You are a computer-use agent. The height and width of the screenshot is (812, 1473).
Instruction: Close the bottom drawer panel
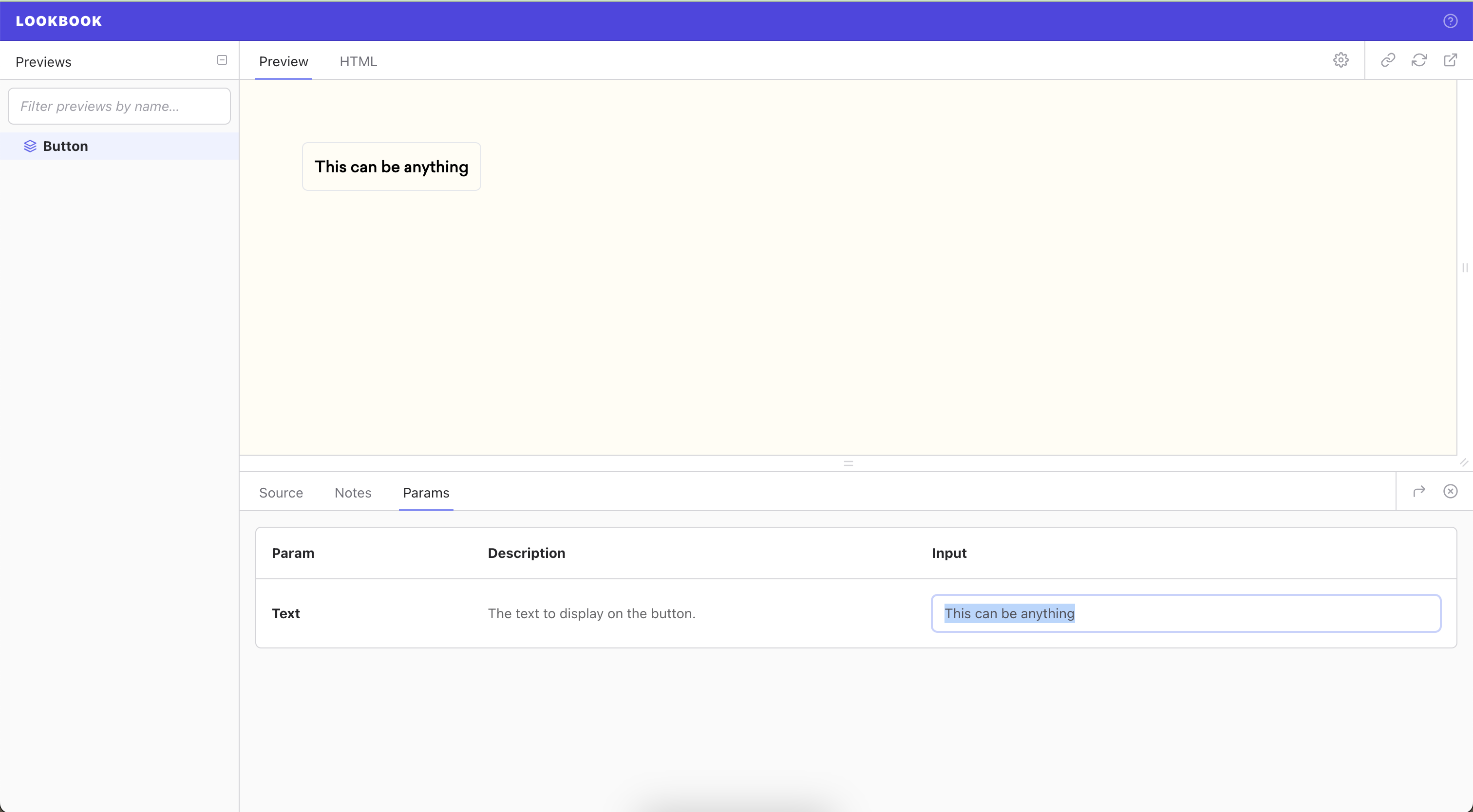pos(1450,491)
